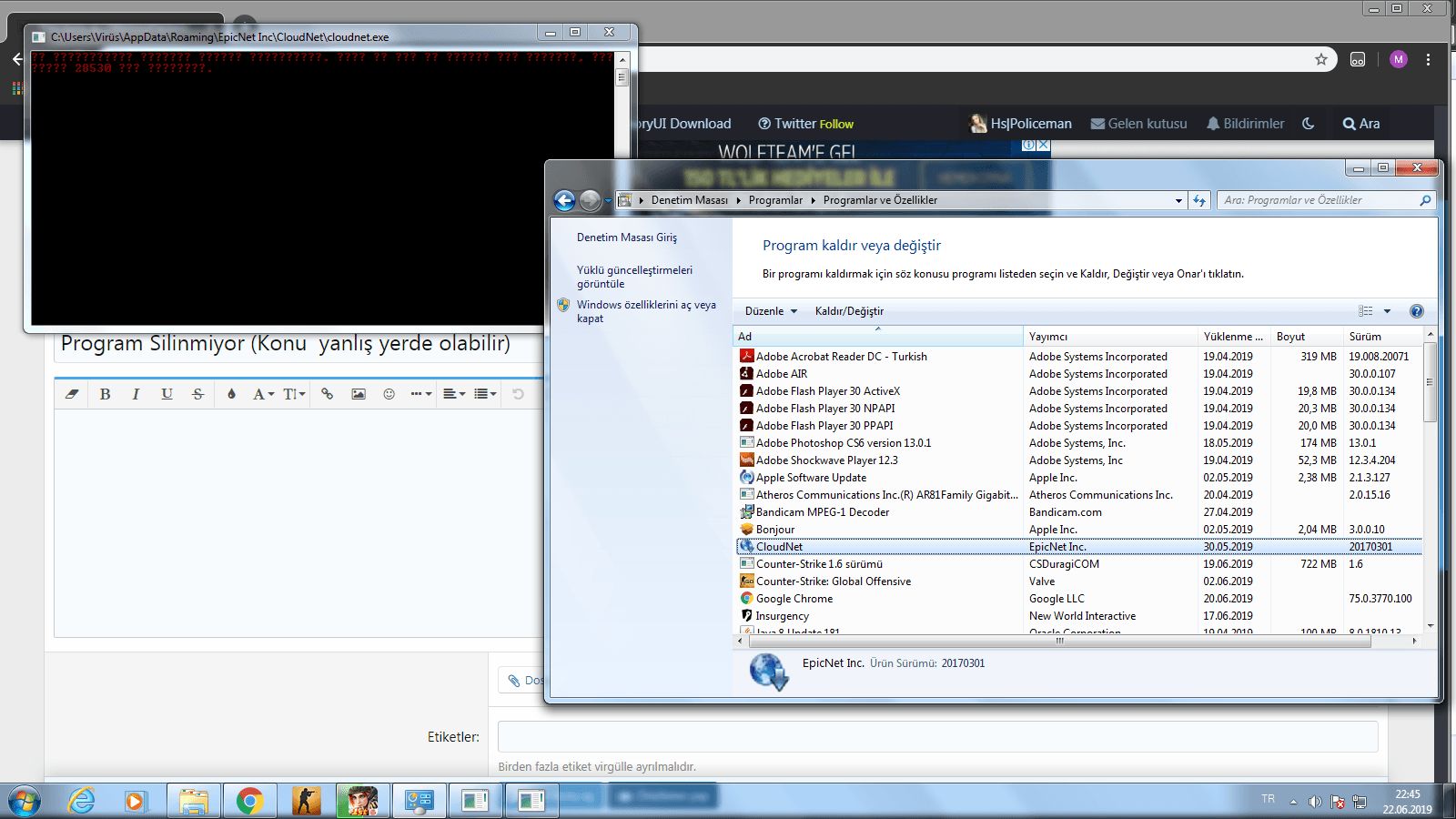
Task: Expand address bar history dropdown in Control Panel
Action: tap(1178, 200)
